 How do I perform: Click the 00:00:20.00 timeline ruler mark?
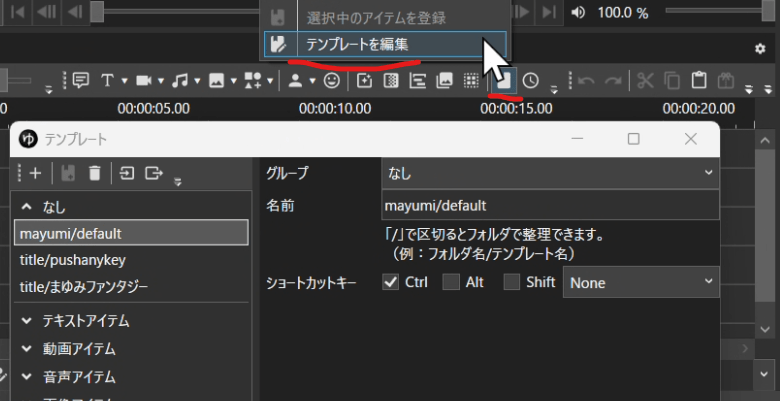tap(698, 108)
